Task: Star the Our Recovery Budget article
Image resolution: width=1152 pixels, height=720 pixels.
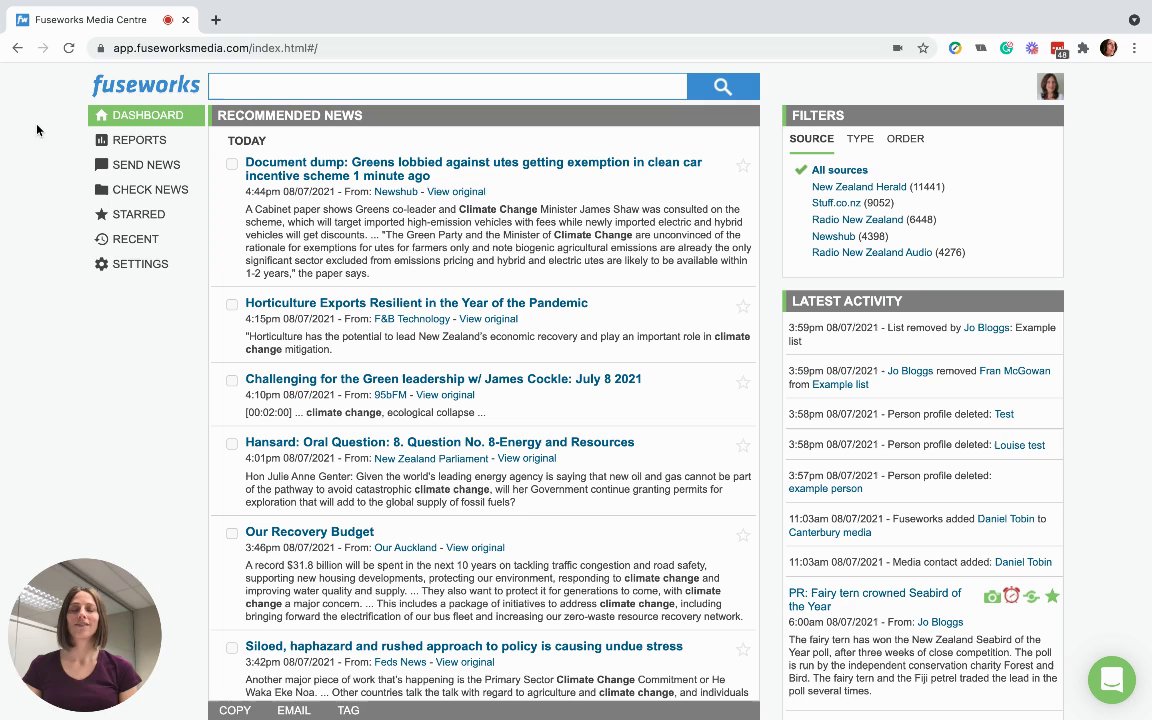Action: [743, 535]
